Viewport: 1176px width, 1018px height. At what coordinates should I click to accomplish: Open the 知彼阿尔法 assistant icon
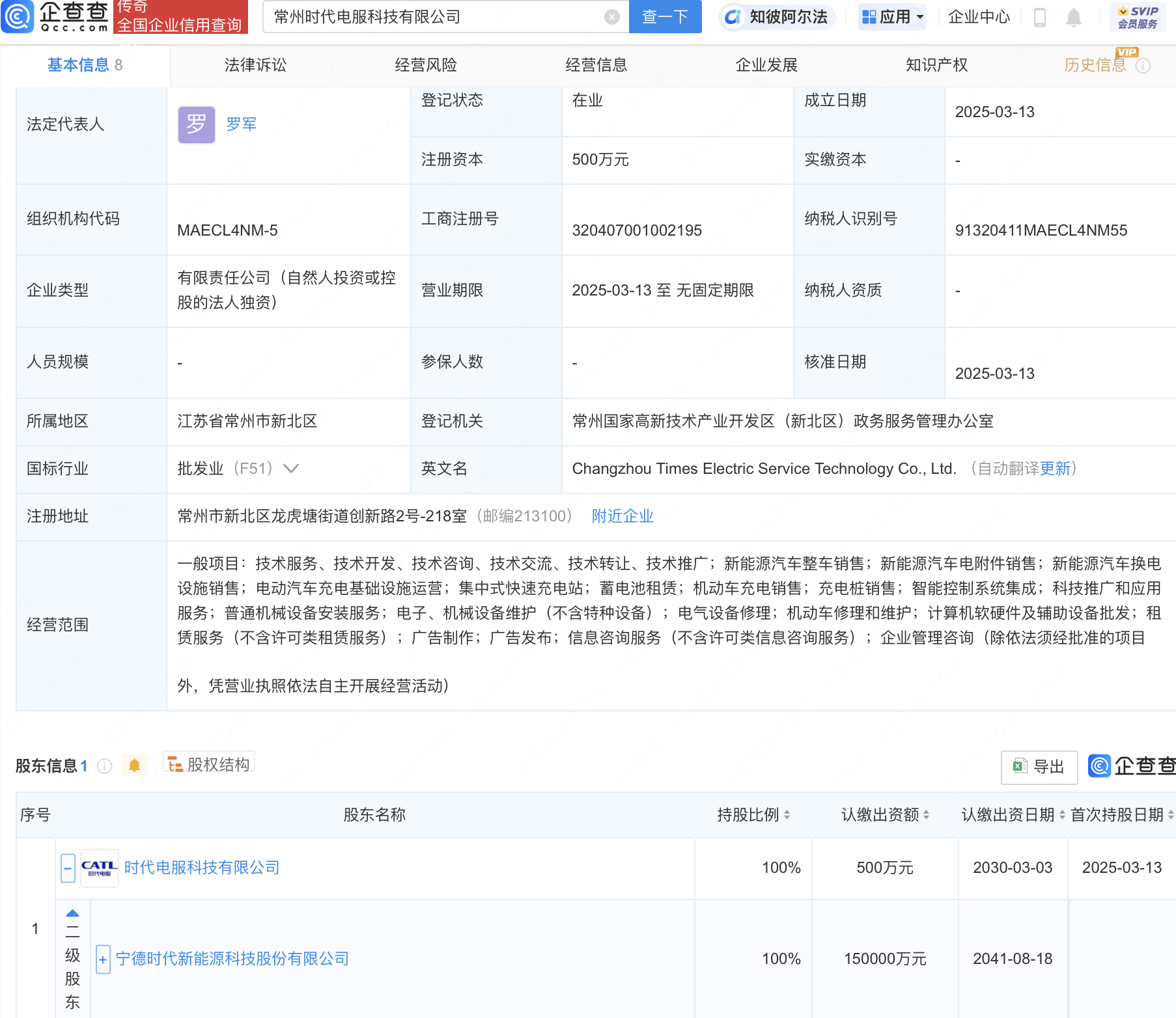(733, 17)
